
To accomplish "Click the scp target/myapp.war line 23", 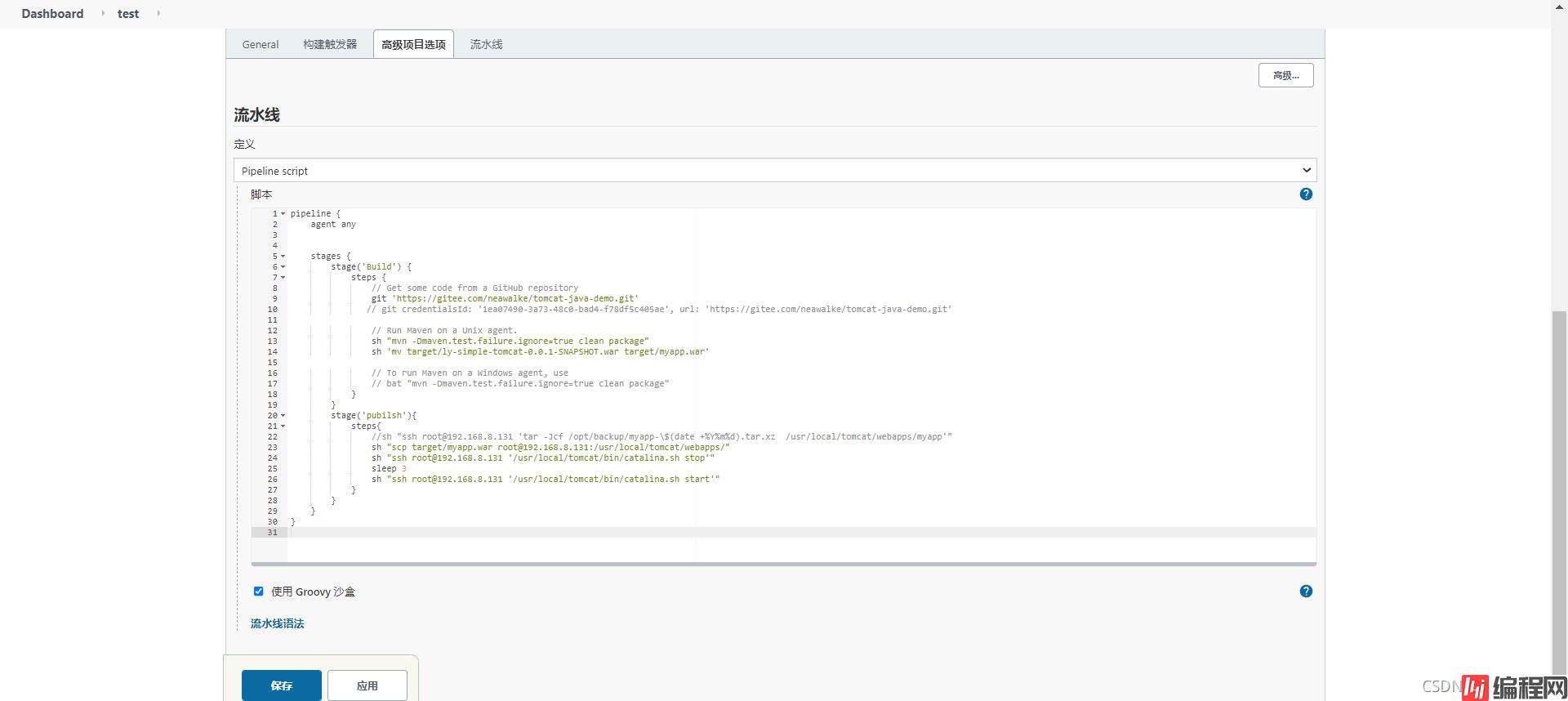I will pos(550,448).
